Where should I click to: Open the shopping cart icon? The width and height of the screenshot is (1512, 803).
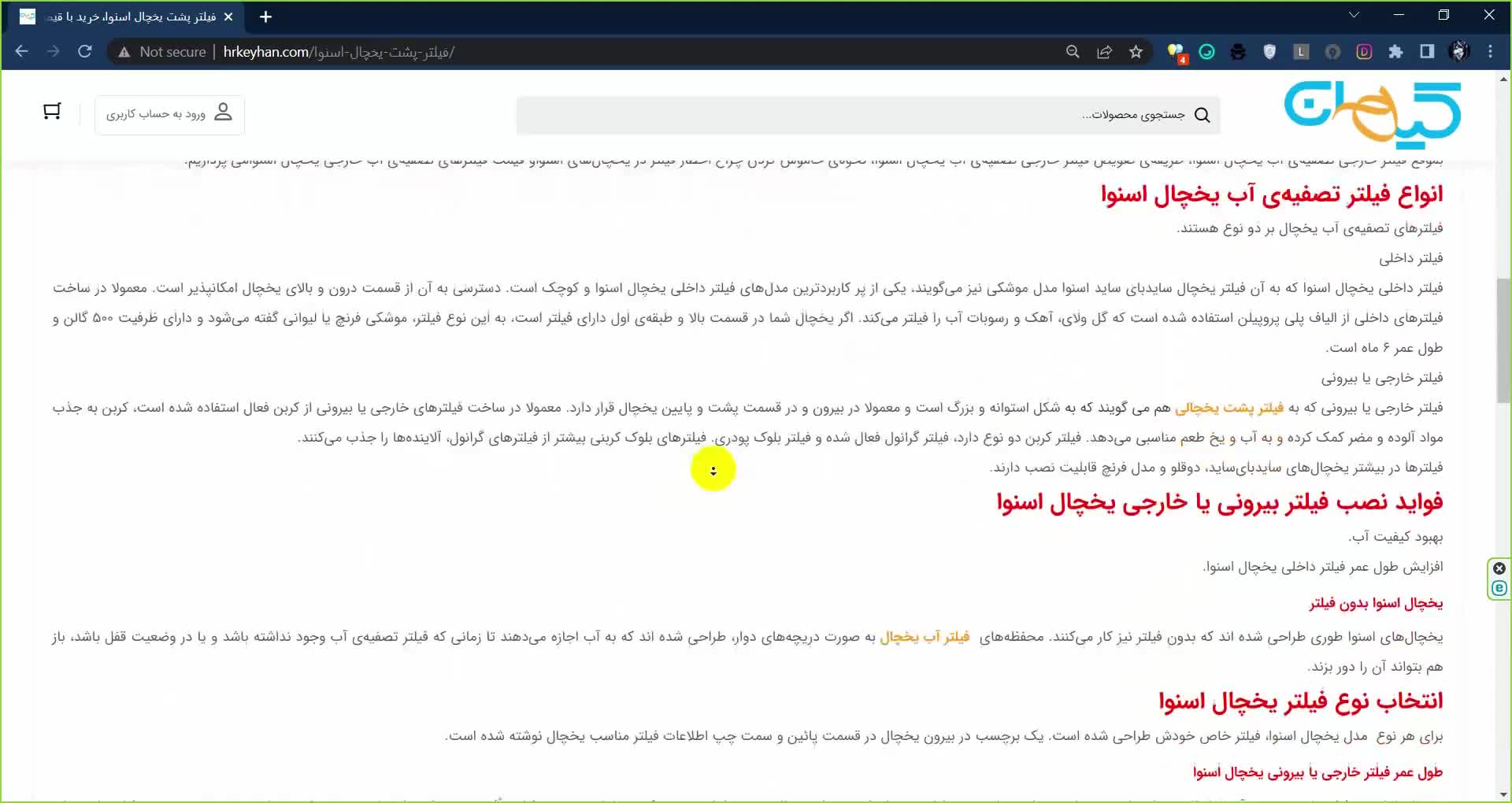click(x=52, y=113)
